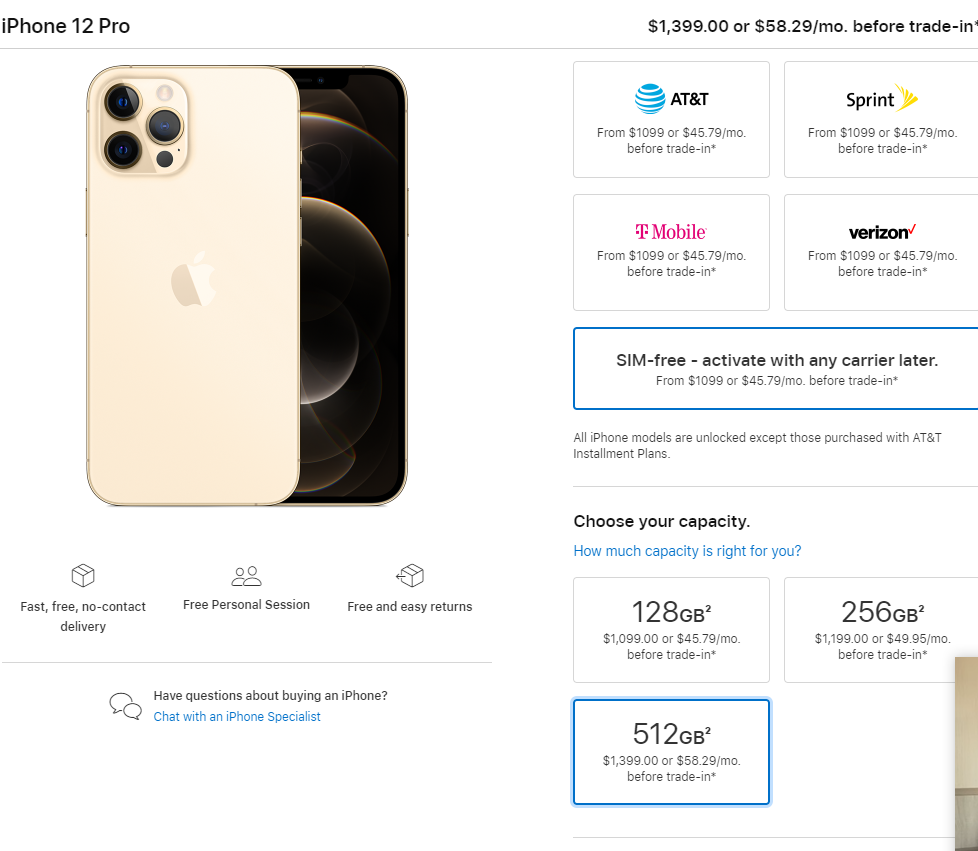Screen dimensions: 978x851
Task: Click the T-Mobile logo
Action: tap(671, 232)
